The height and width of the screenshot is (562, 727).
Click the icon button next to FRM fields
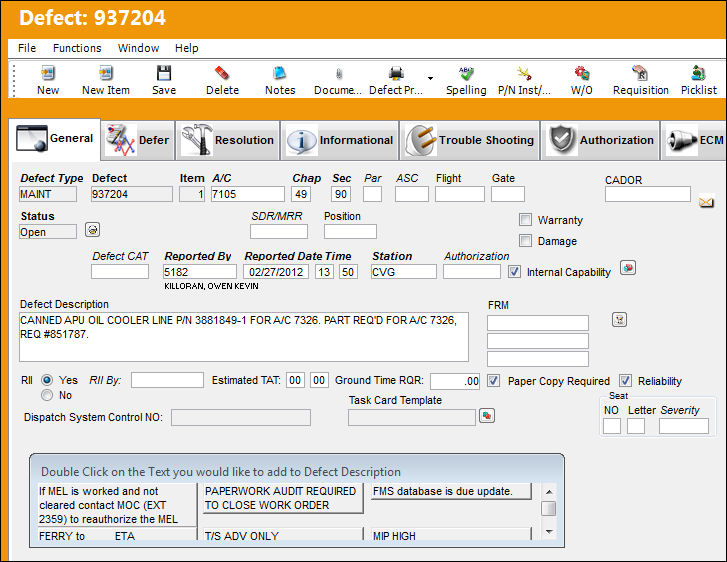(x=619, y=319)
